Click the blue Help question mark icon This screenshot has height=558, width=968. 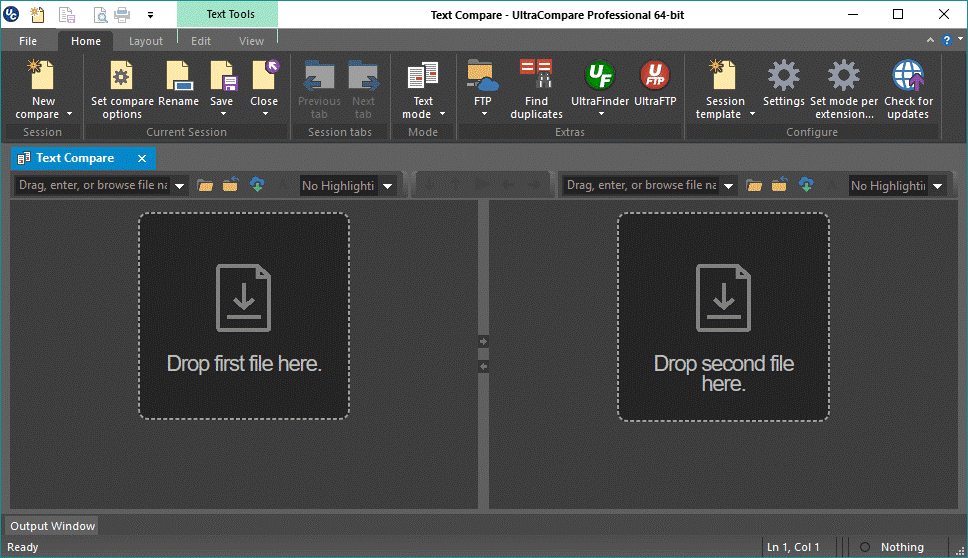pyautogui.click(x=947, y=40)
